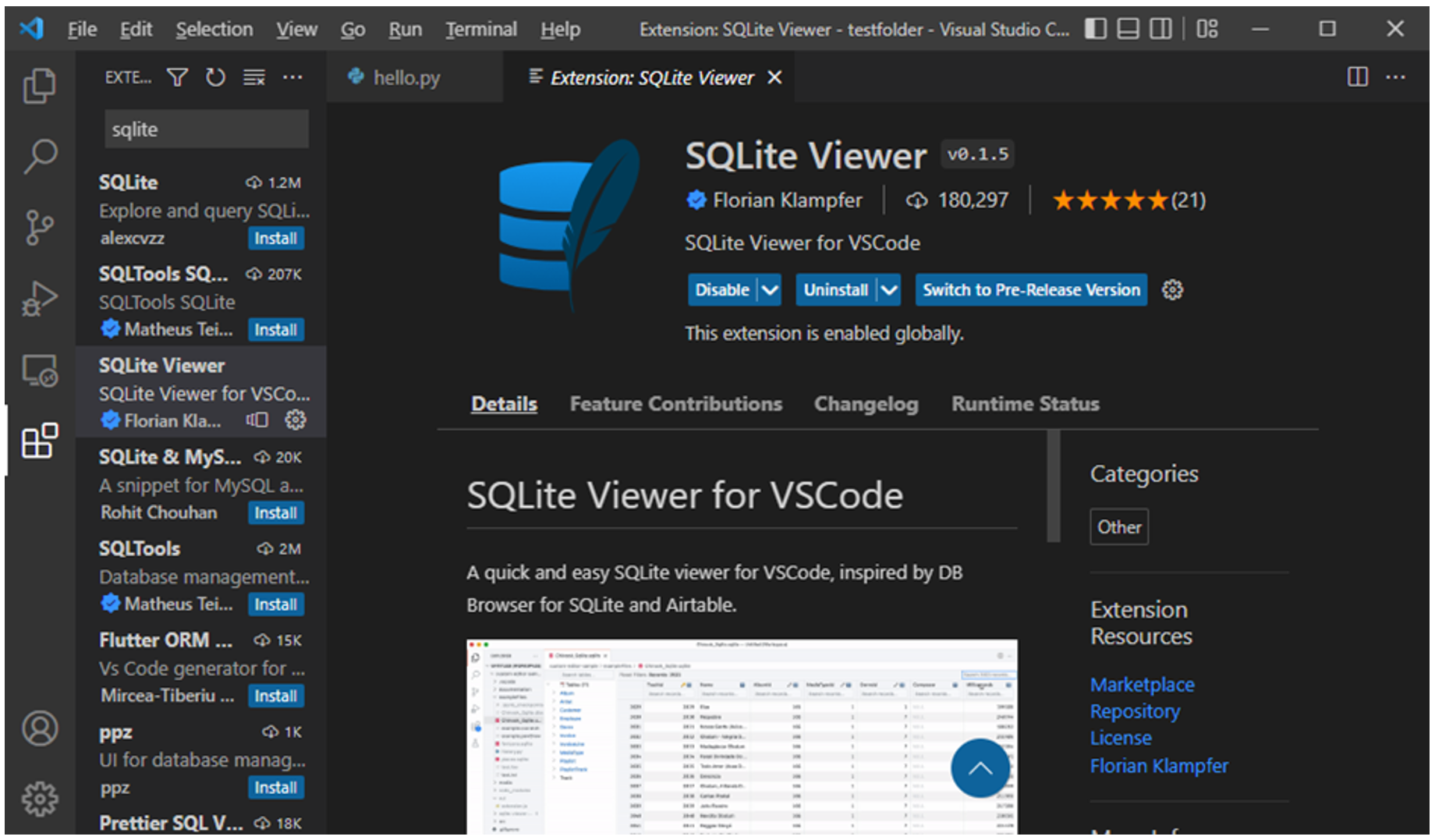Viewport: 1435px width, 840px height.
Task: Open the Source Control view
Action: click(x=39, y=227)
